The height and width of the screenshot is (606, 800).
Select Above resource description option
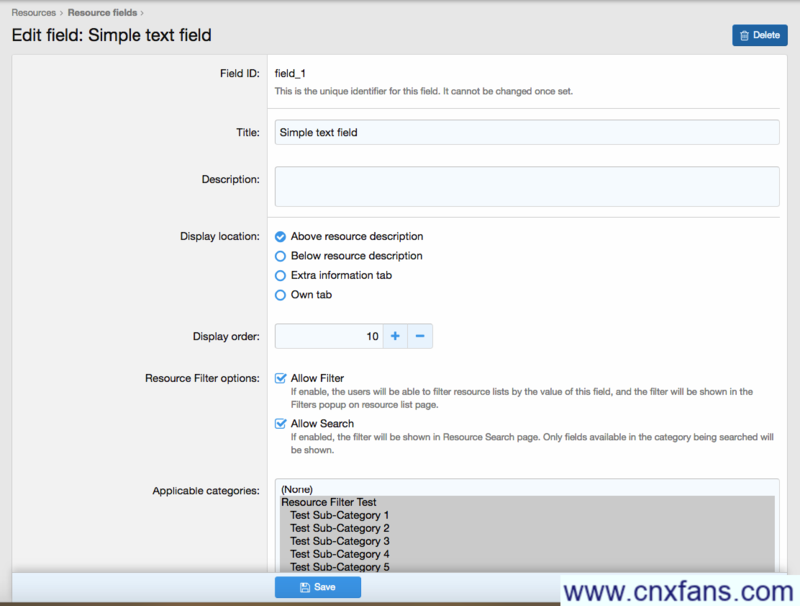tap(280, 237)
